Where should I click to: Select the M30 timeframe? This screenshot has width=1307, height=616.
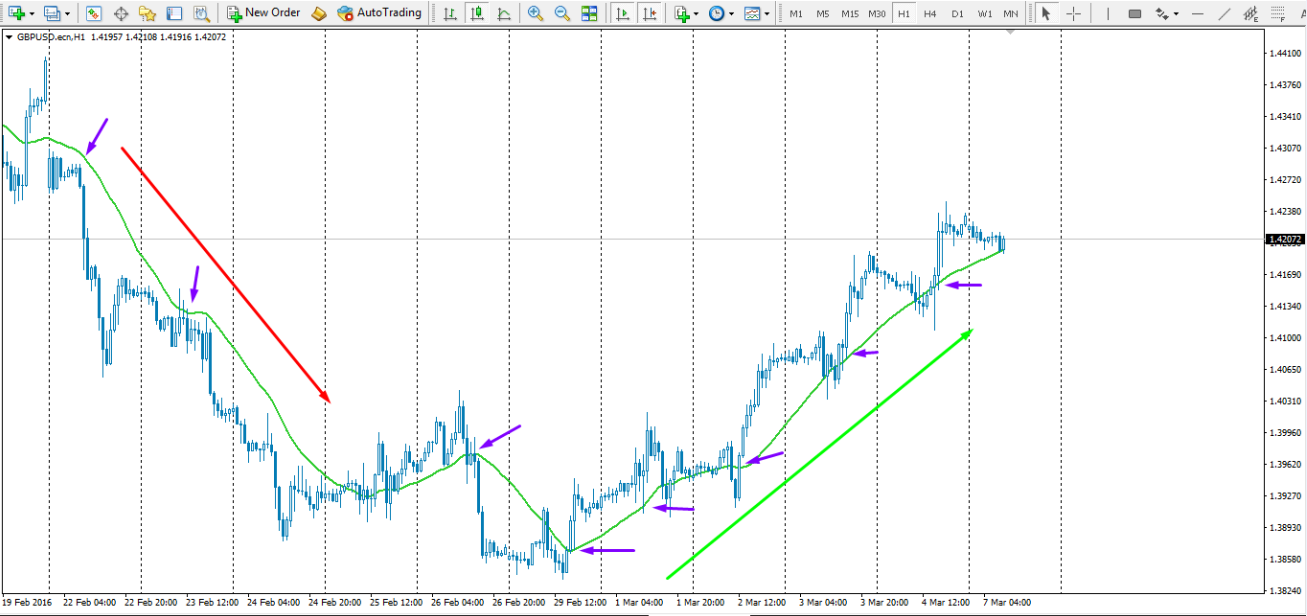point(877,14)
